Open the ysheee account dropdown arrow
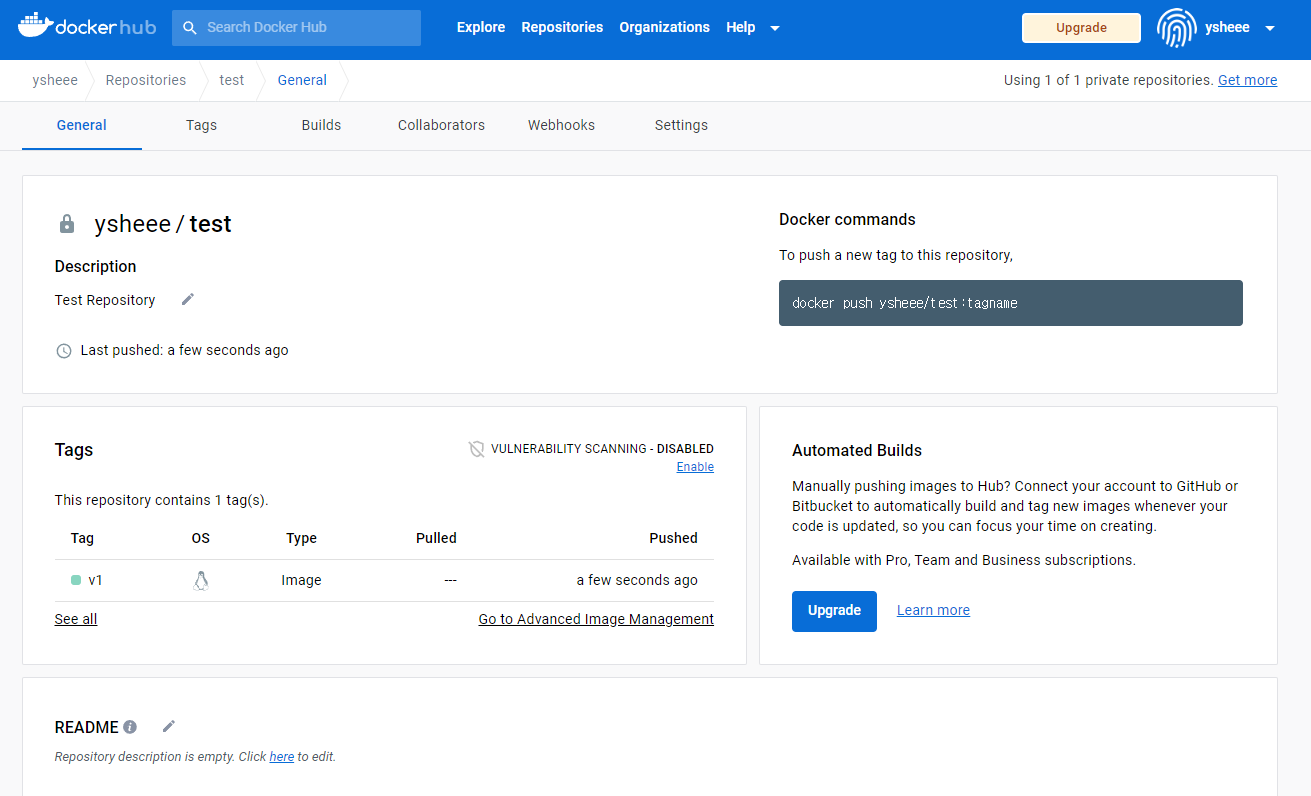 (x=1270, y=28)
